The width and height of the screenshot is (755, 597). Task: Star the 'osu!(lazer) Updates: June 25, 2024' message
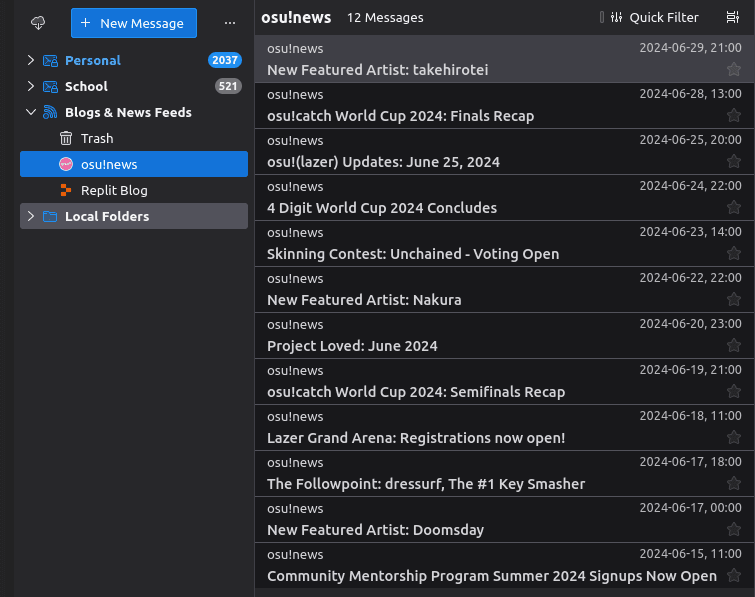(x=734, y=161)
